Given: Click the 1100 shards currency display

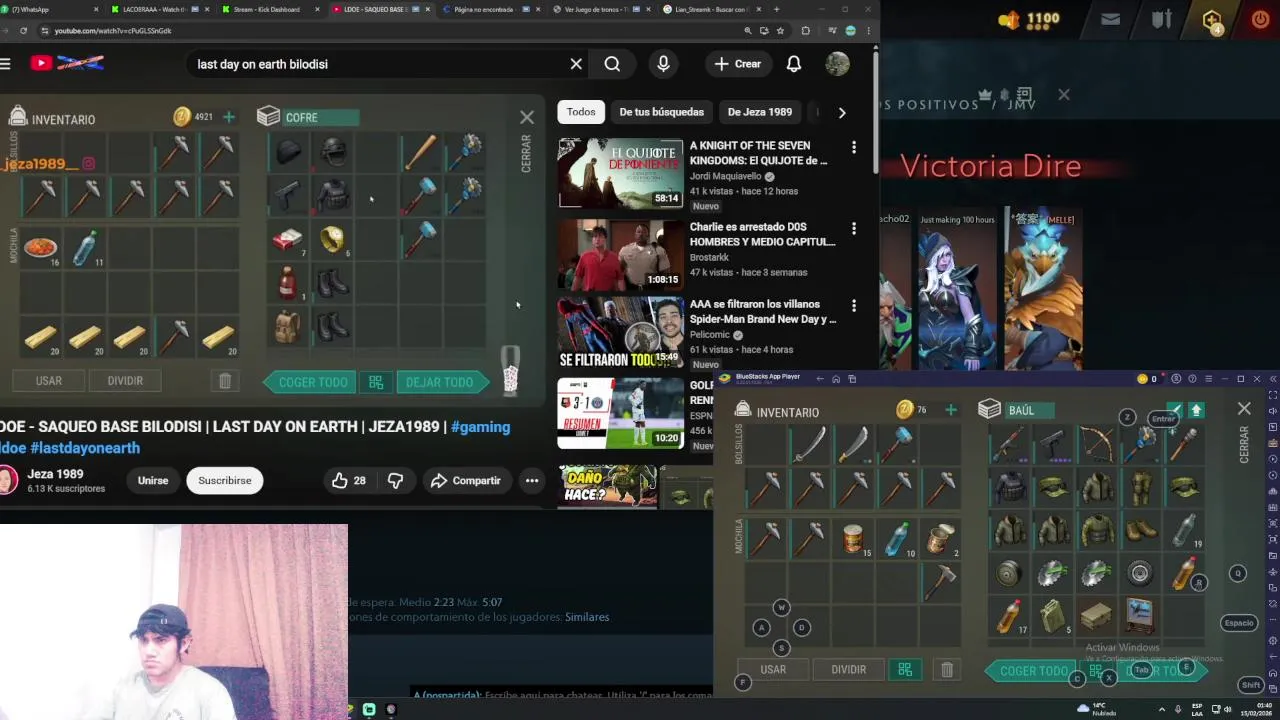Looking at the screenshot, I should coord(1030,19).
